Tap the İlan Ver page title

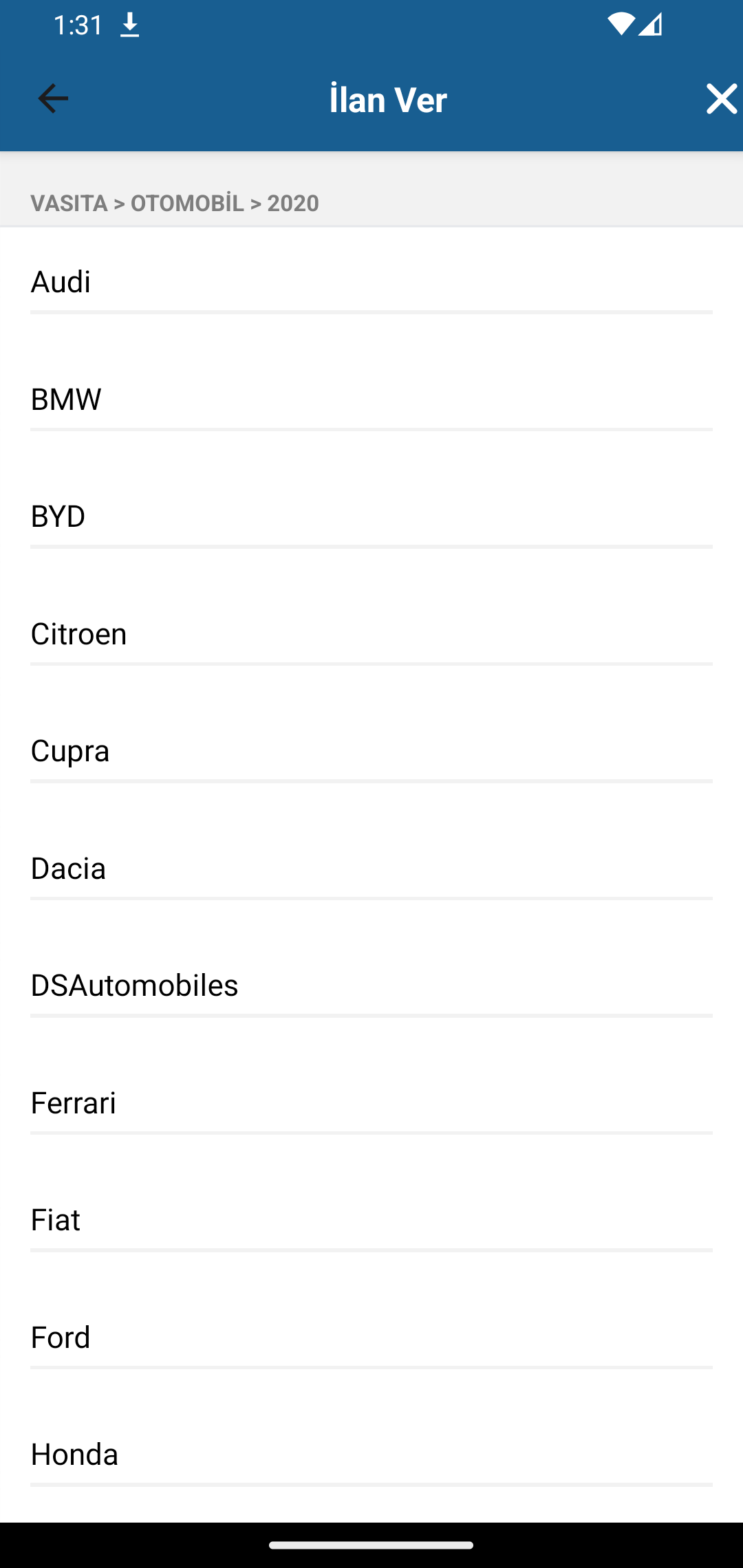coord(388,100)
